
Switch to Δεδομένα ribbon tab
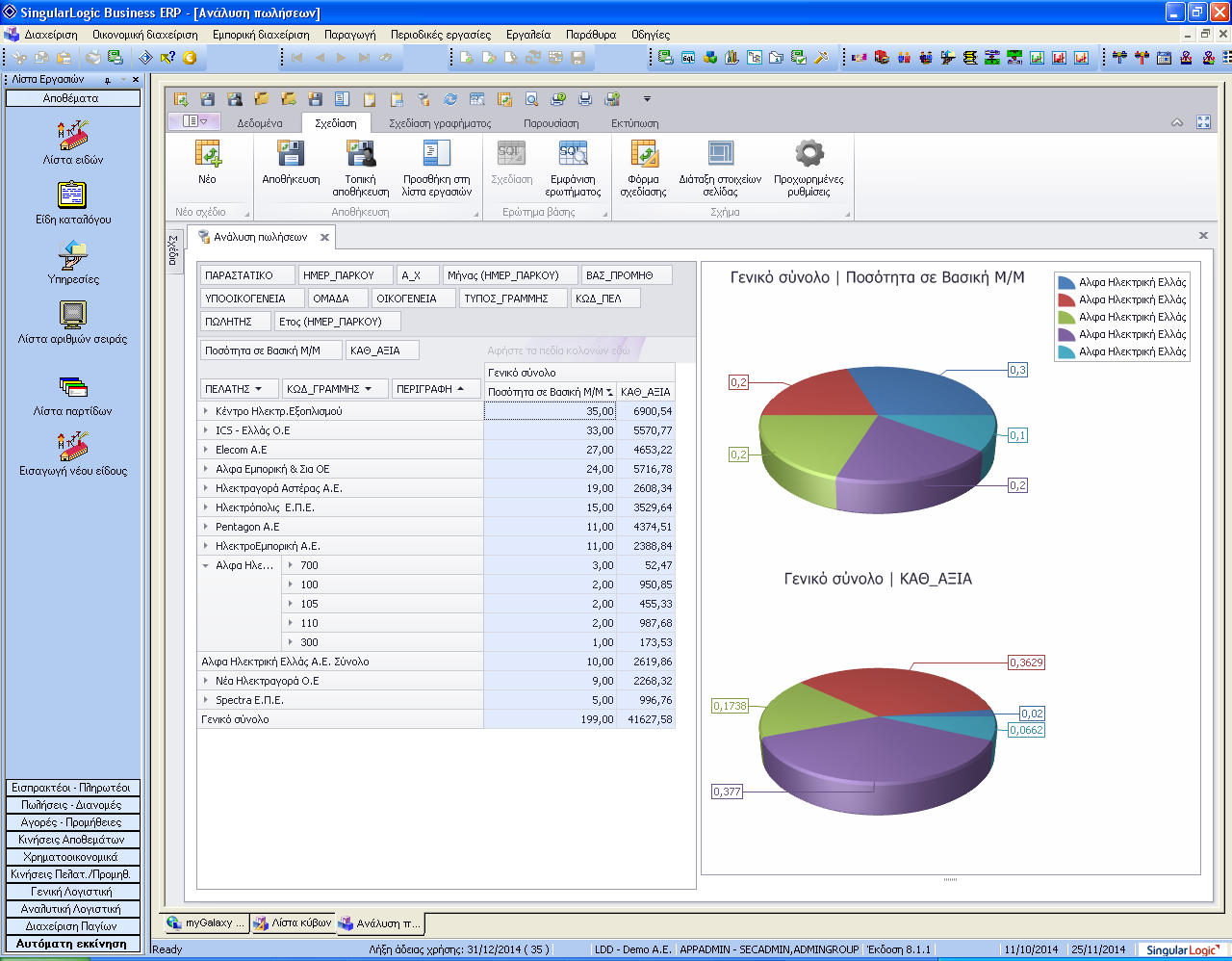260,123
